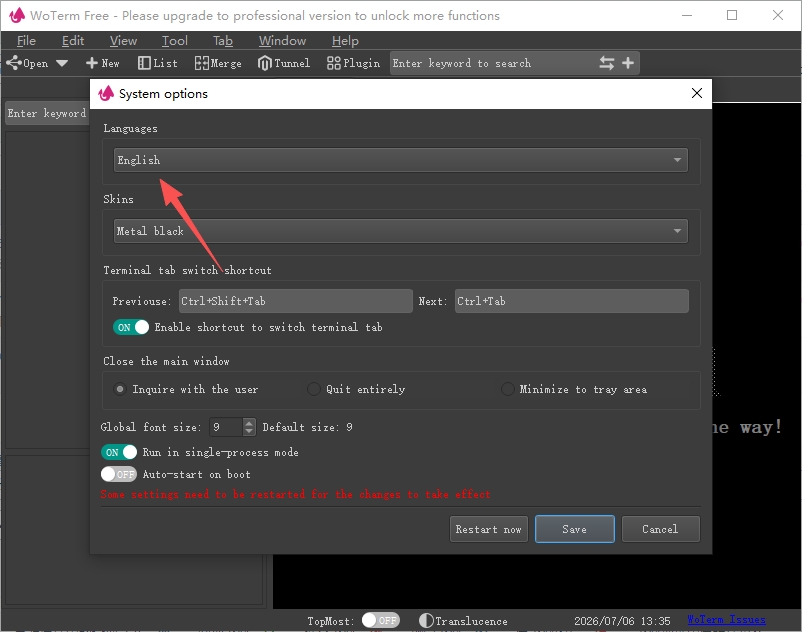Click the Translucence half-circle icon

426,620
